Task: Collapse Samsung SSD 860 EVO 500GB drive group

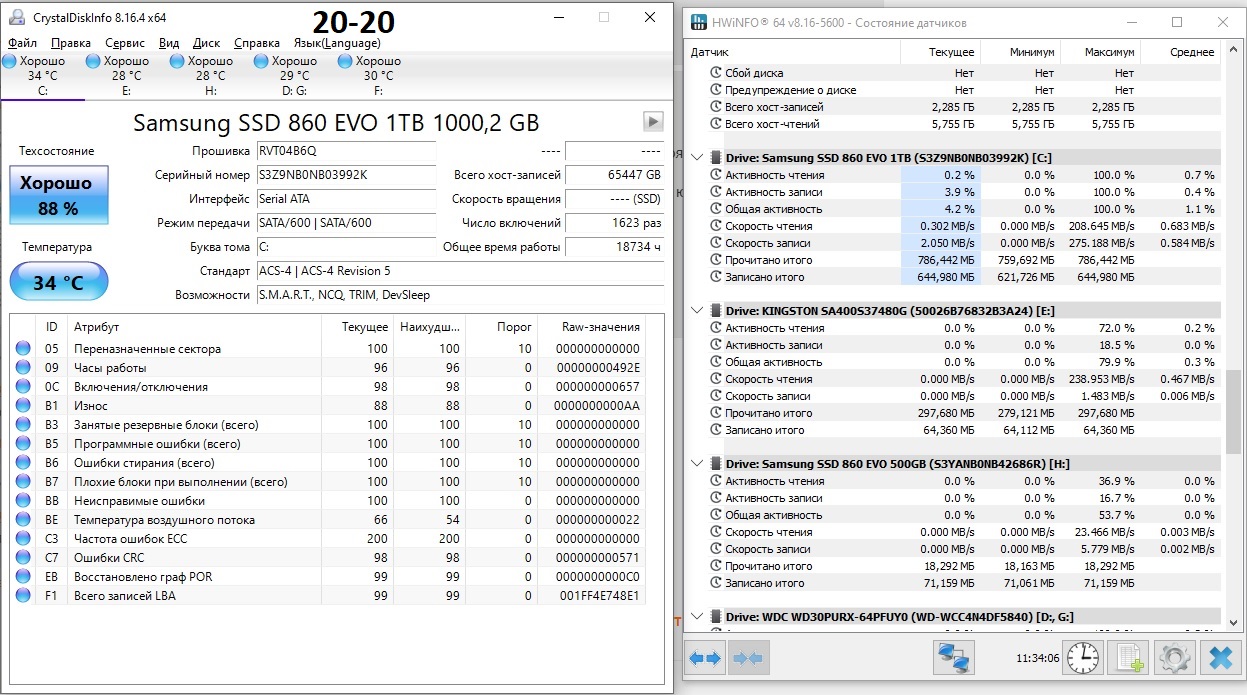Action: pos(697,463)
